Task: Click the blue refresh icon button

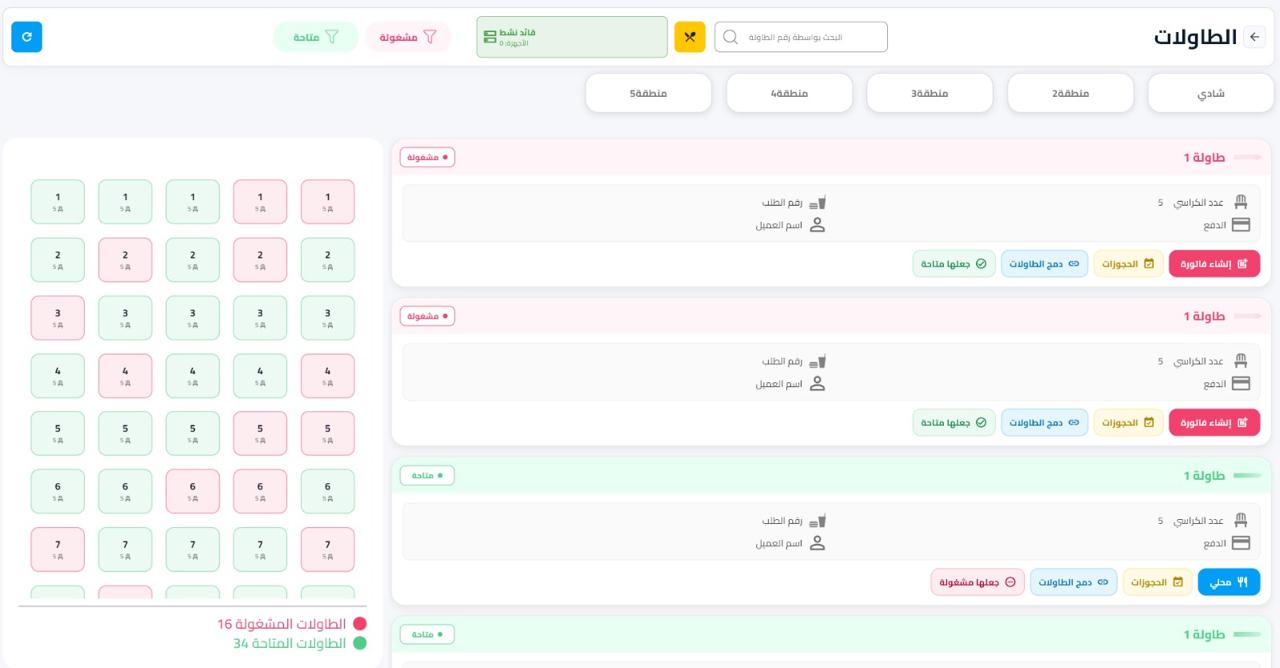Action: [x=27, y=37]
